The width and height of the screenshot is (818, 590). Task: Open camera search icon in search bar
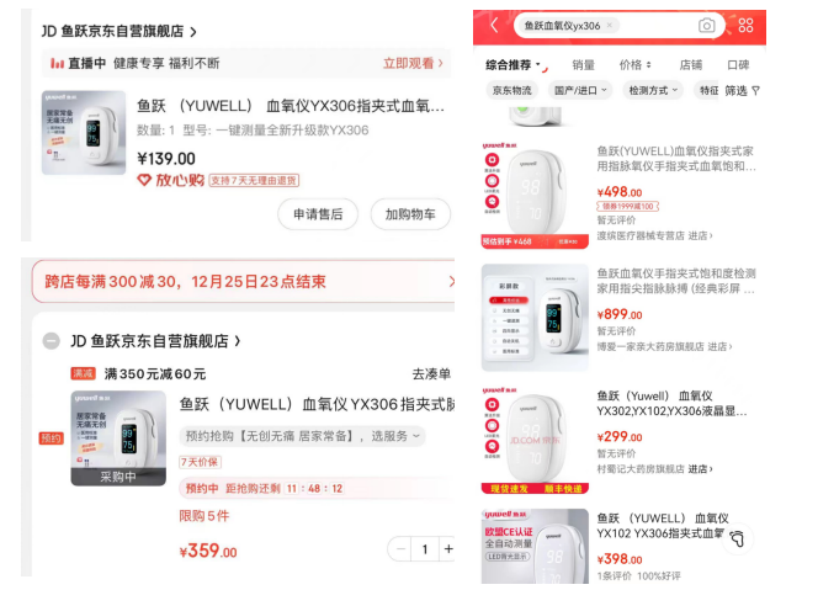[706, 26]
